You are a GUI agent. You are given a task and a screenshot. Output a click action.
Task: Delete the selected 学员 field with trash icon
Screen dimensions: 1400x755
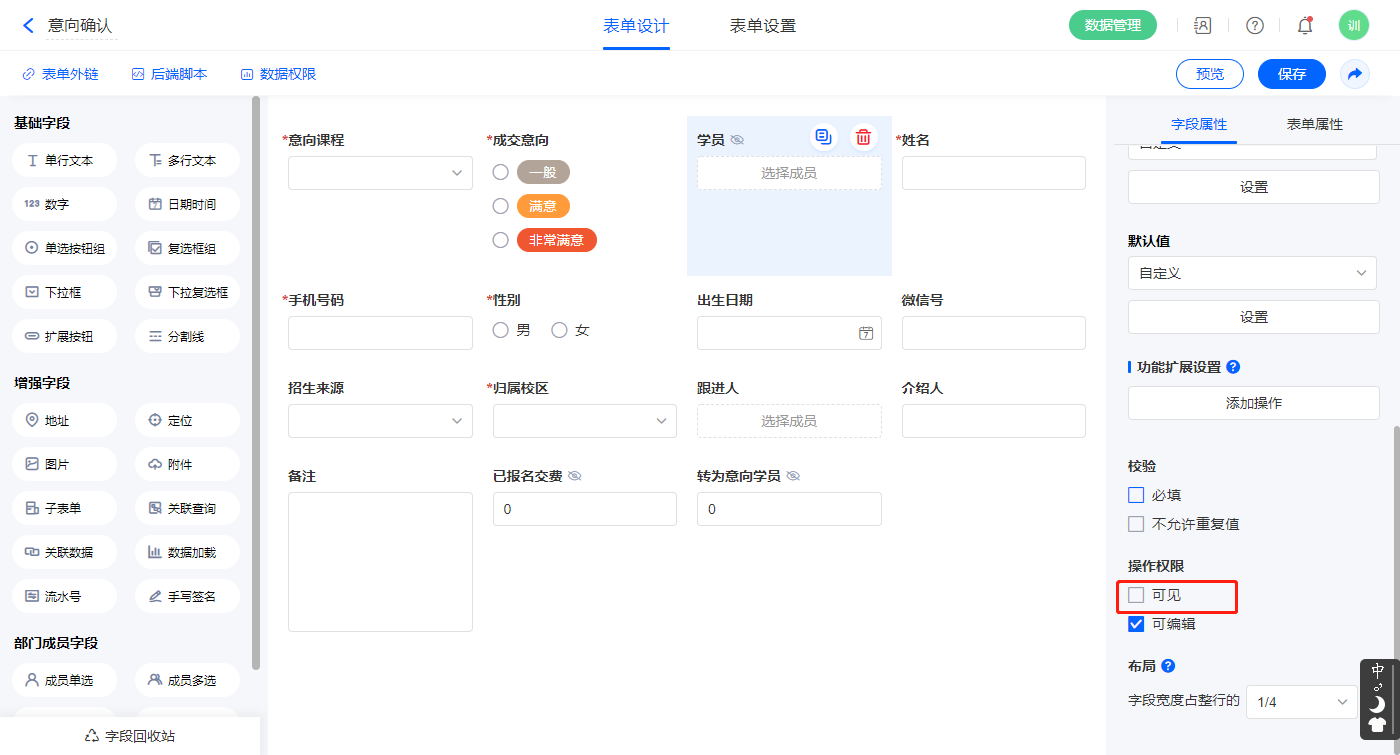coord(863,137)
